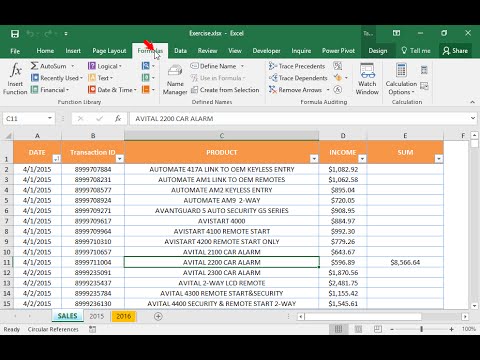Click the fx icon beside formula bar
The width and height of the screenshot is (480, 360).
click(118, 118)
